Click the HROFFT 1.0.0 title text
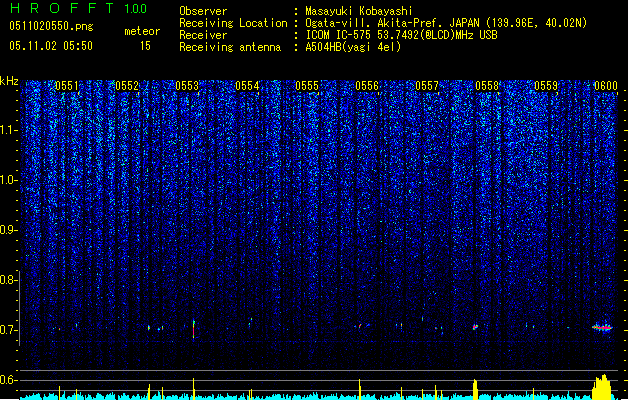Image resolution: width=629 pixels, height=400 pixels. tap(79, 8)
